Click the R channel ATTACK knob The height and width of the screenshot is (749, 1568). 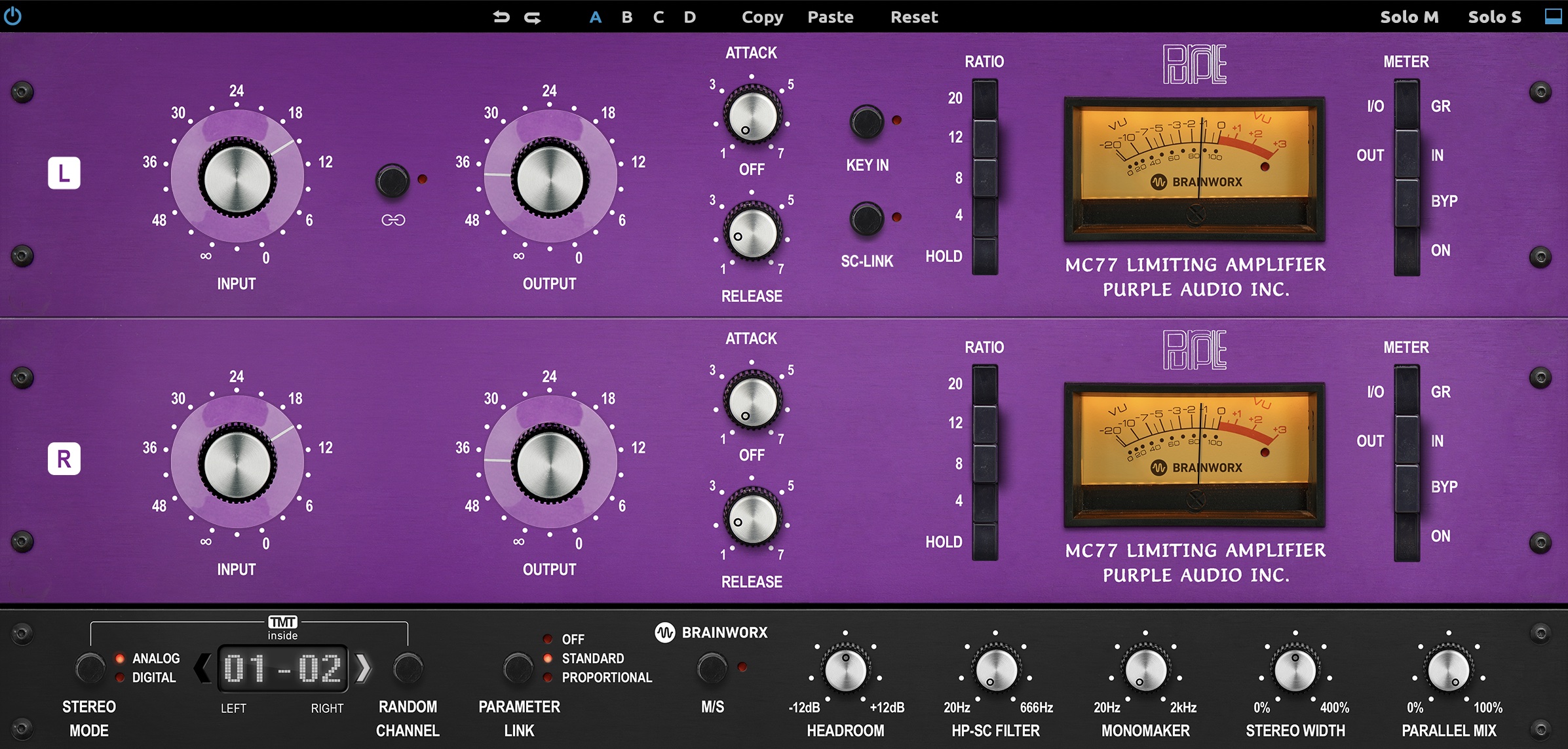752,402
